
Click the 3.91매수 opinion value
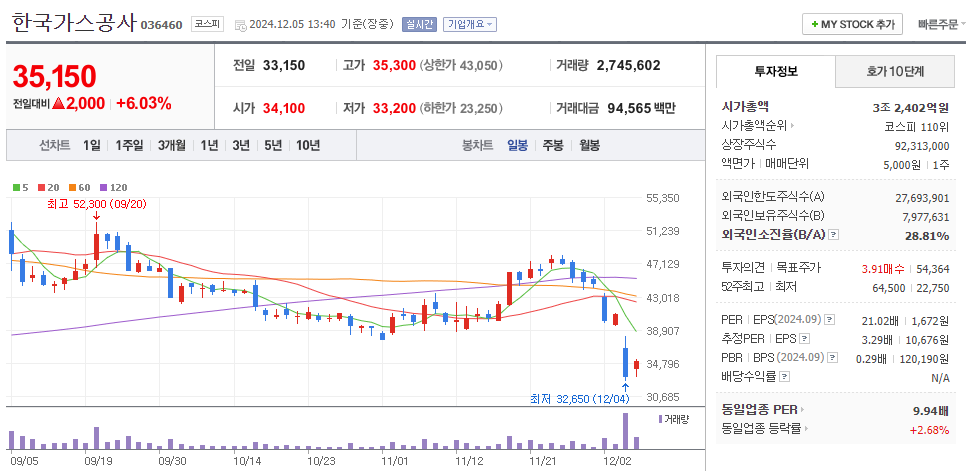click(x=883, y=269)
